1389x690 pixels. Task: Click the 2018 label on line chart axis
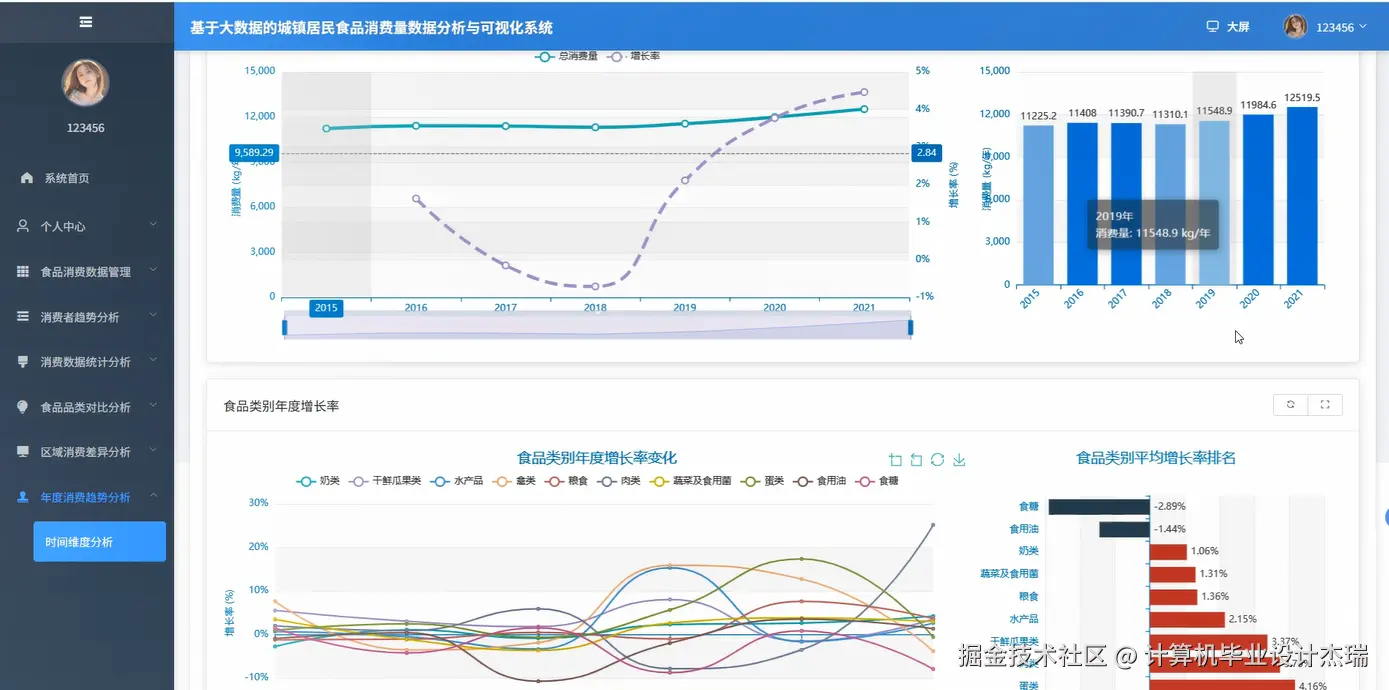(595, 308)
